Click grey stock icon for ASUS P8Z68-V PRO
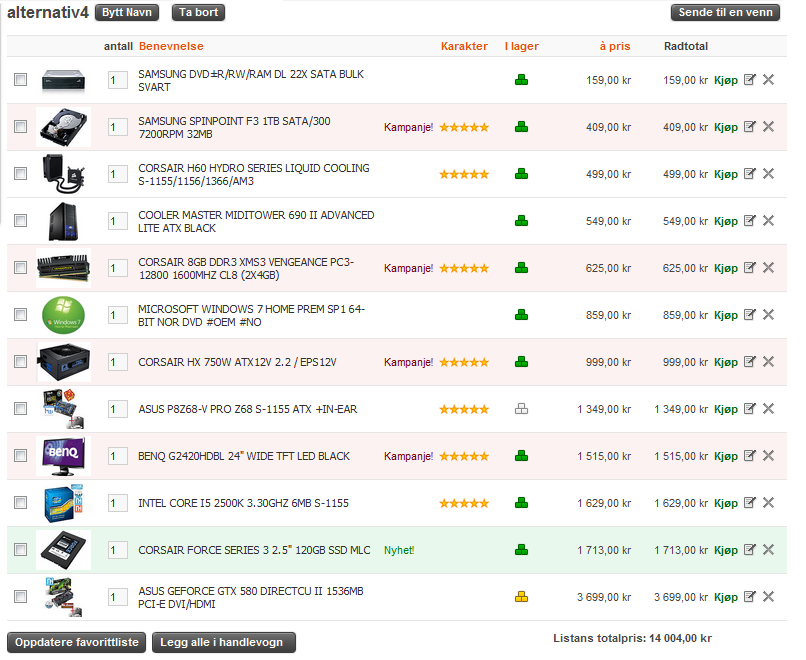This screenshot has height=660, width=806. (521, 409)
